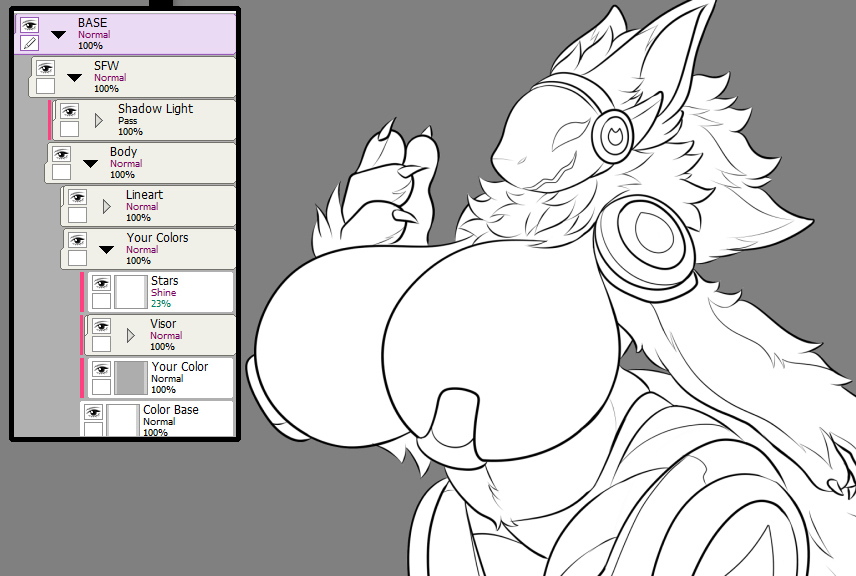Screen dimensions: 856x576
Task: Select the Color Base layer name
Action: point(171,409)
